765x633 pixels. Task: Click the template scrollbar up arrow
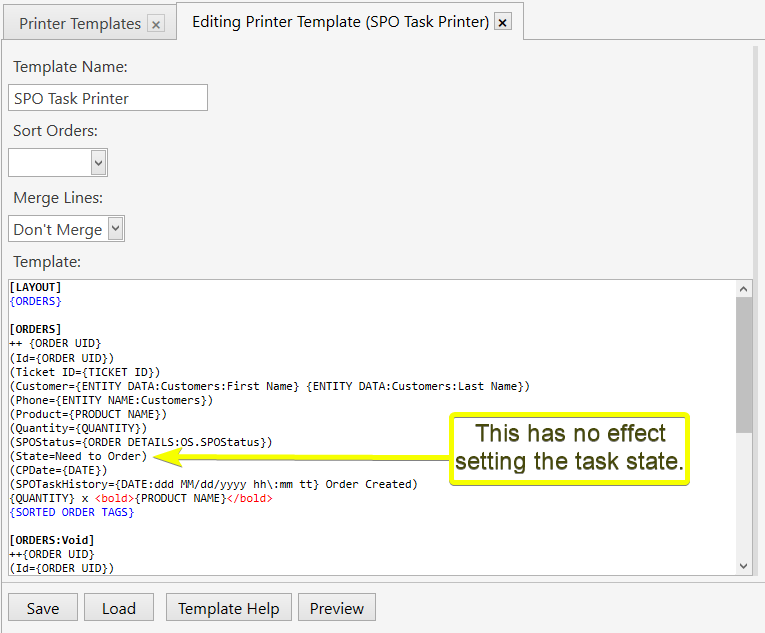743,289
